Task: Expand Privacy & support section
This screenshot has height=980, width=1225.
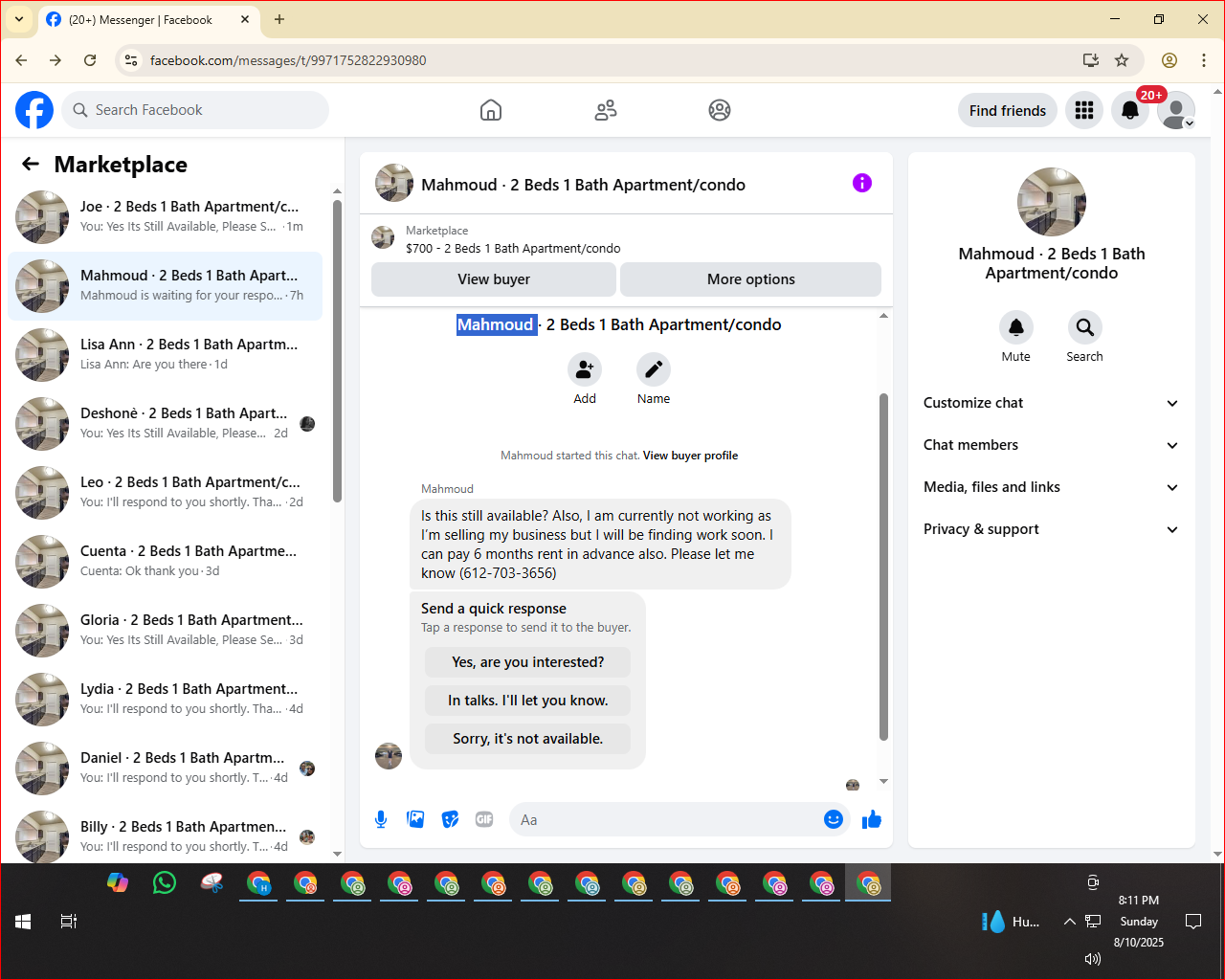Action: (1051, 529)
